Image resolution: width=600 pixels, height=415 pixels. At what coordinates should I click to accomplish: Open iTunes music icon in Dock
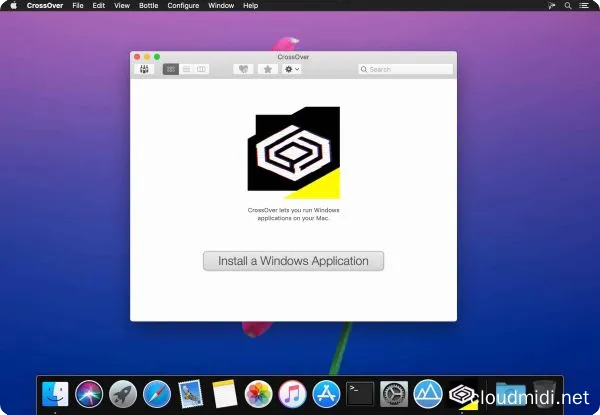click(292, 394)
